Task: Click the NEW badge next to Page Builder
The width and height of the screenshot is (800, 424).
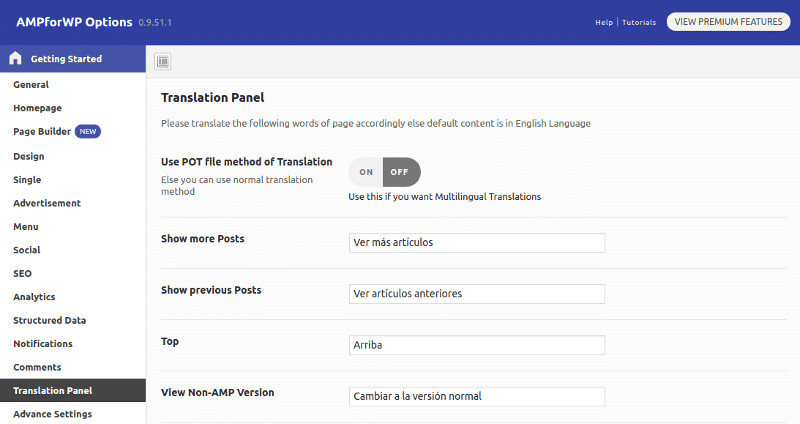Action: click(88, 132)
